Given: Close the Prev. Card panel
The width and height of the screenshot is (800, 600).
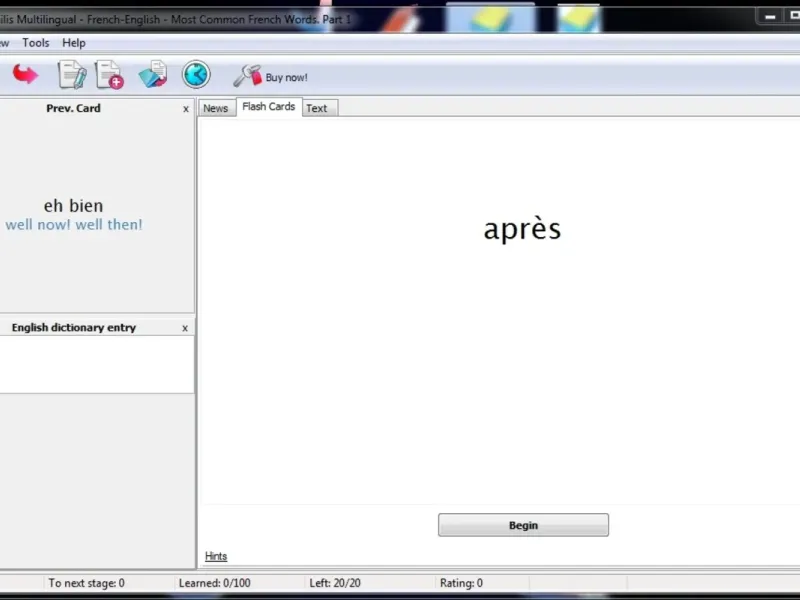Looking at the screenshot, I should tap(186, 109).
